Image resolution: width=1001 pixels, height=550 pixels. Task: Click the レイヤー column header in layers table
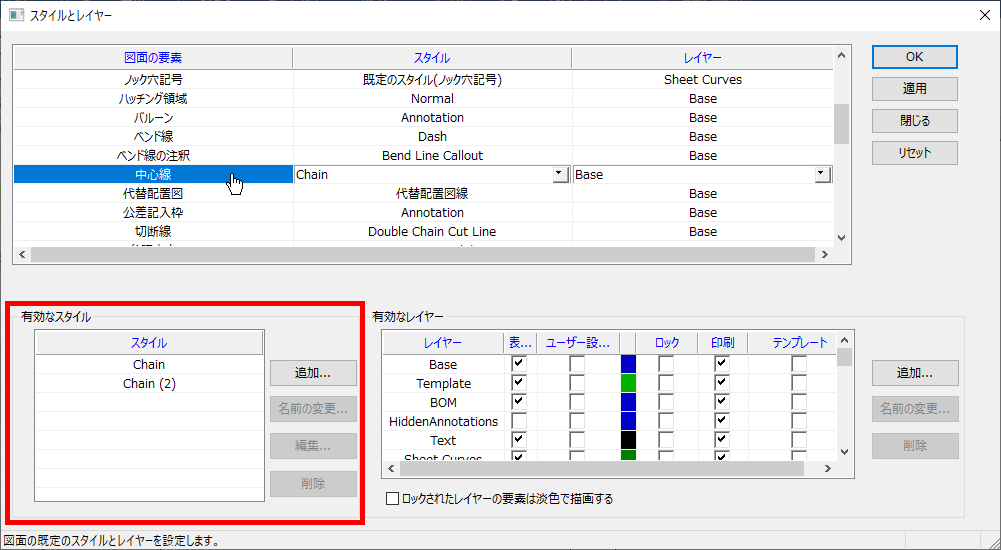pos(442,343)
